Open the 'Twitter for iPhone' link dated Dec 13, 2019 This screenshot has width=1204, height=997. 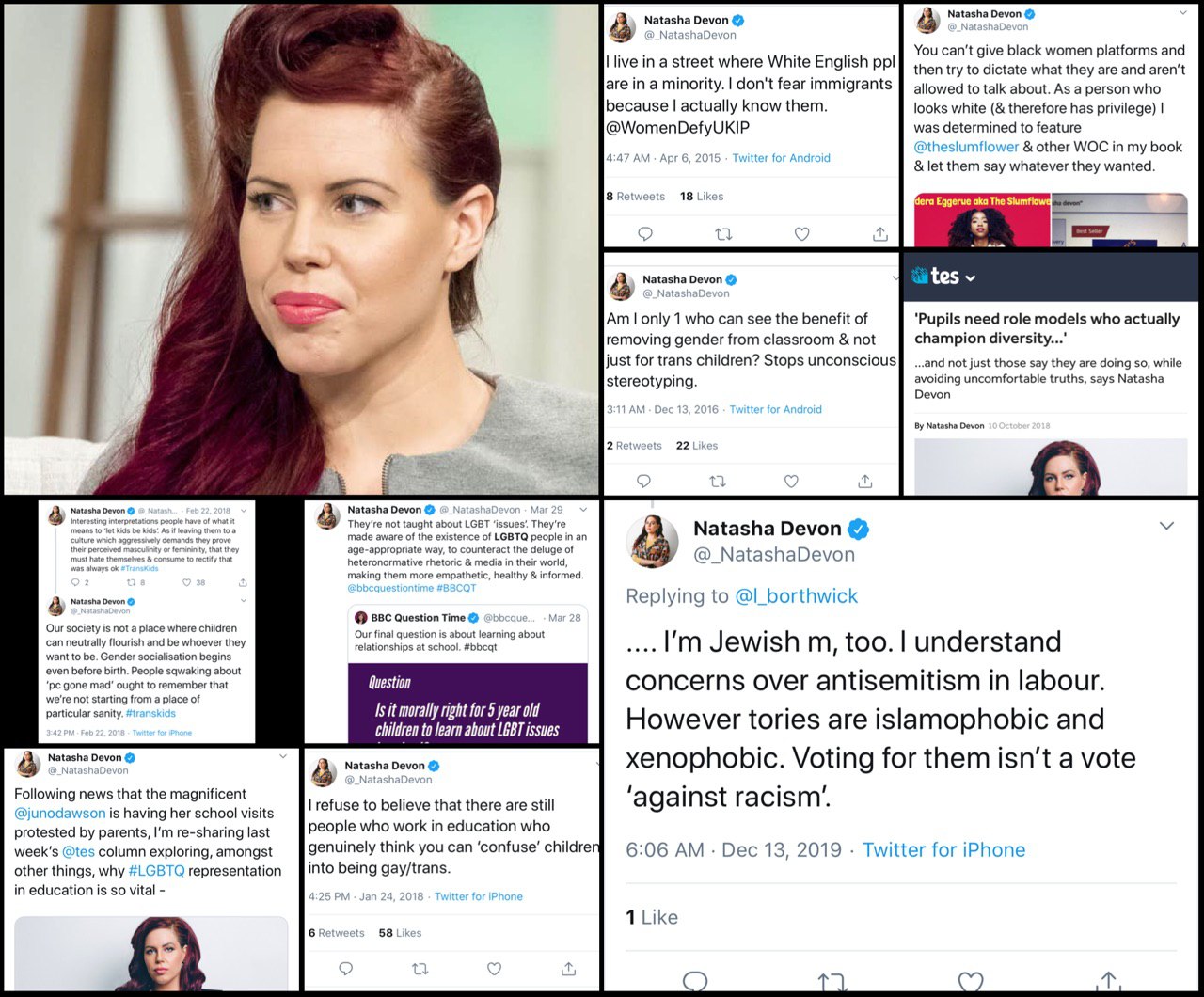[x=943, y=850]
